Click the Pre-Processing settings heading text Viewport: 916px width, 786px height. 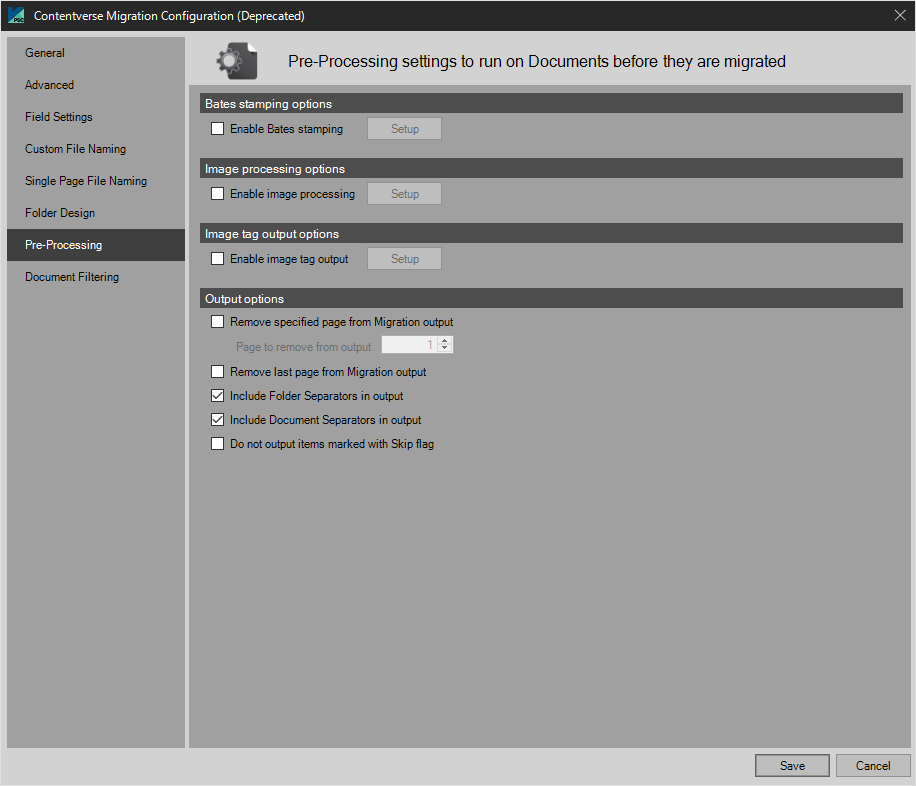[537, 61]
